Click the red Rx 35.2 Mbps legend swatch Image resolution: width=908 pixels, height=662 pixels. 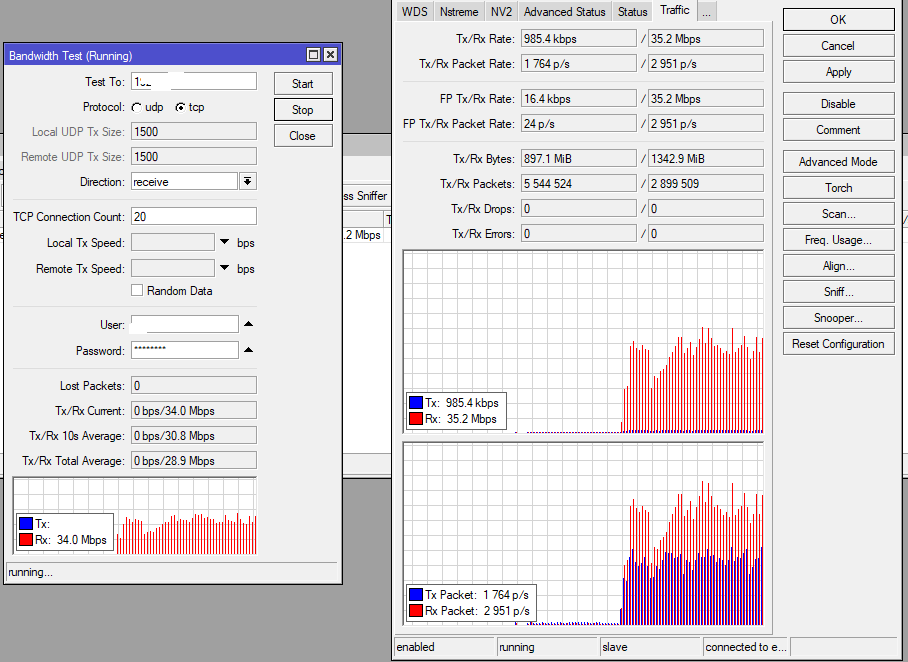416,419
